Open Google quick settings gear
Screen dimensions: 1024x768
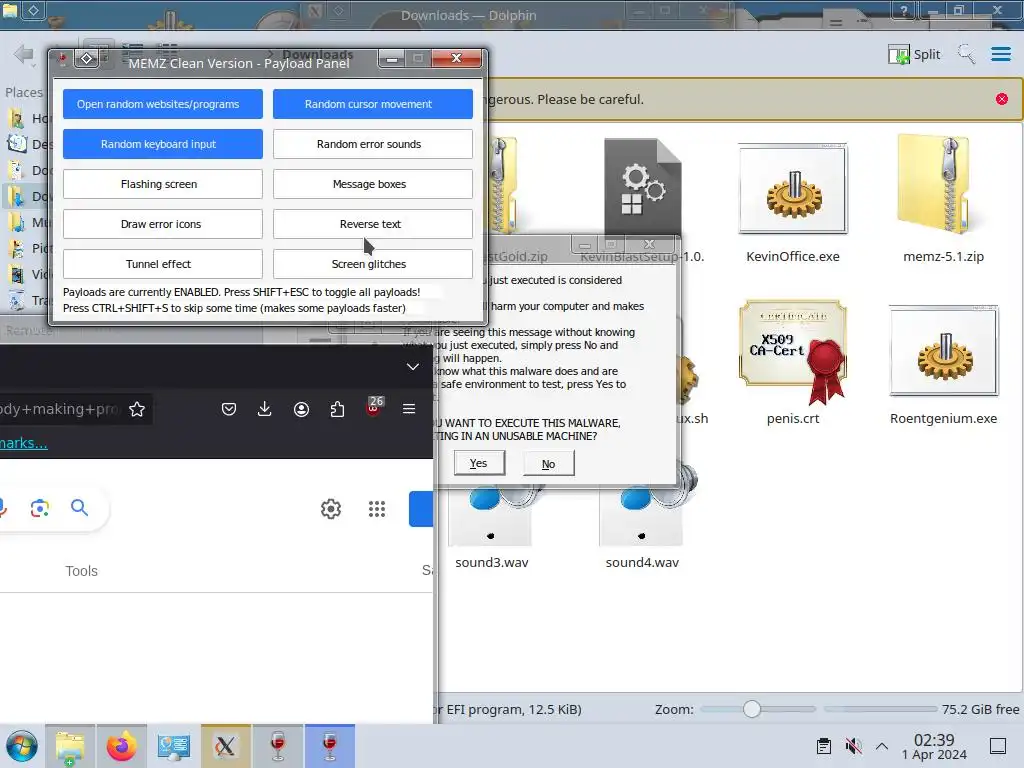pos(331,509)
